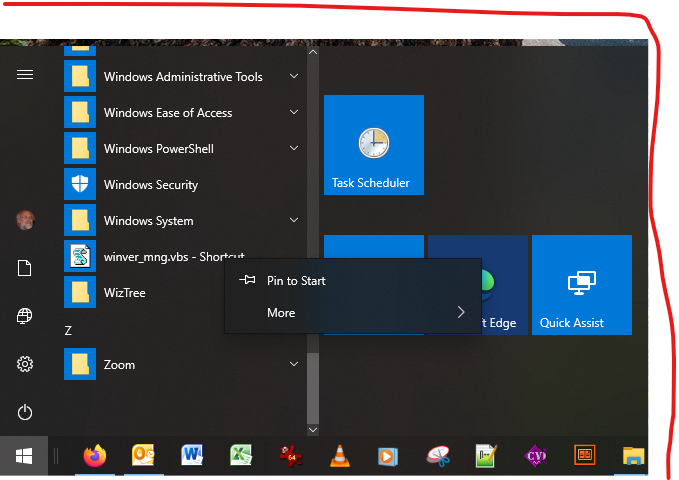Viewport: 679px width, 480px height.
Task: Click the app list scroll down arrow
Action: pyautogui.click(x=313, y=430)
